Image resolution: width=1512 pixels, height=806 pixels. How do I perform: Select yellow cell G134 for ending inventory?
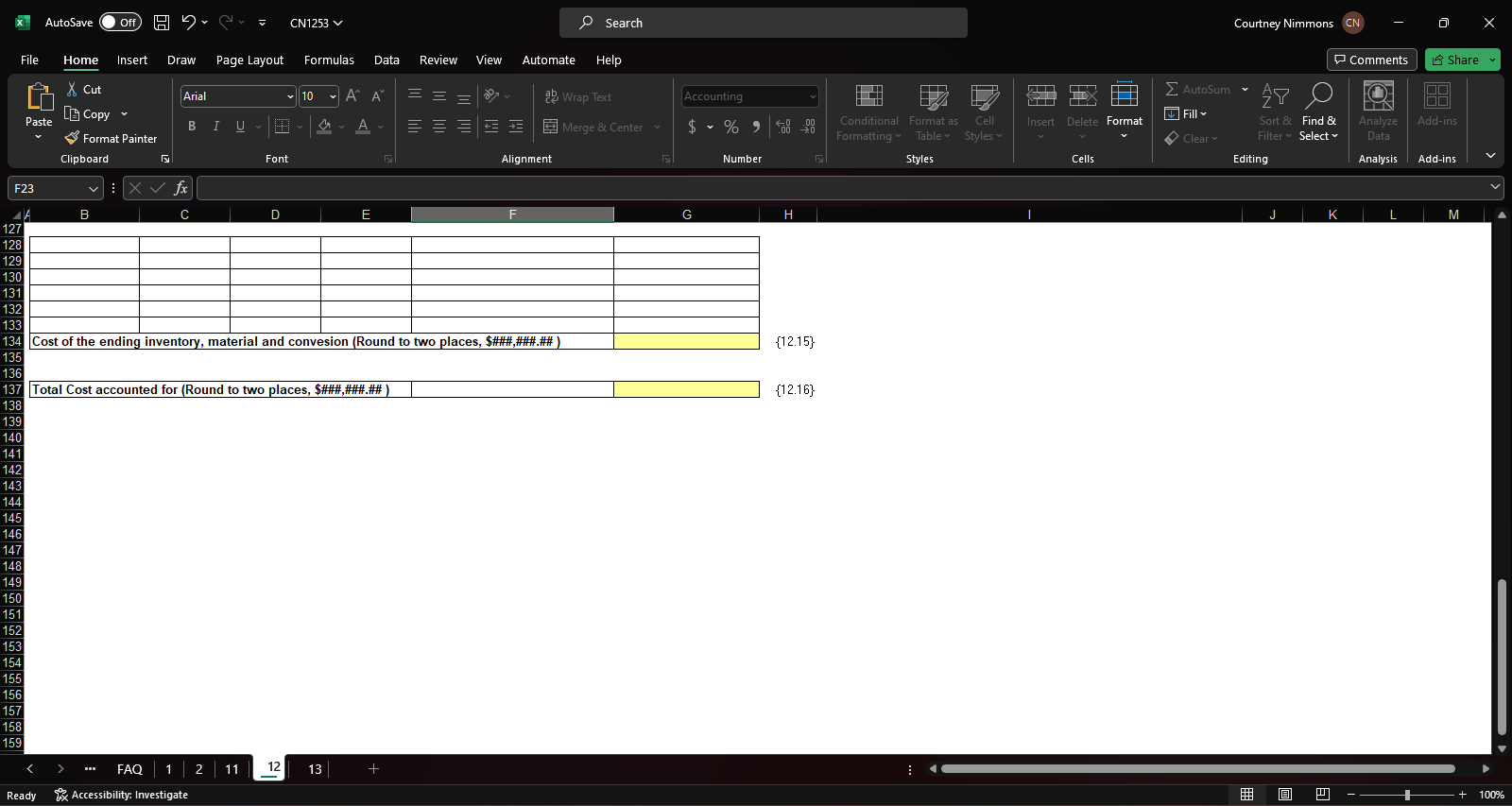(686, 341)
